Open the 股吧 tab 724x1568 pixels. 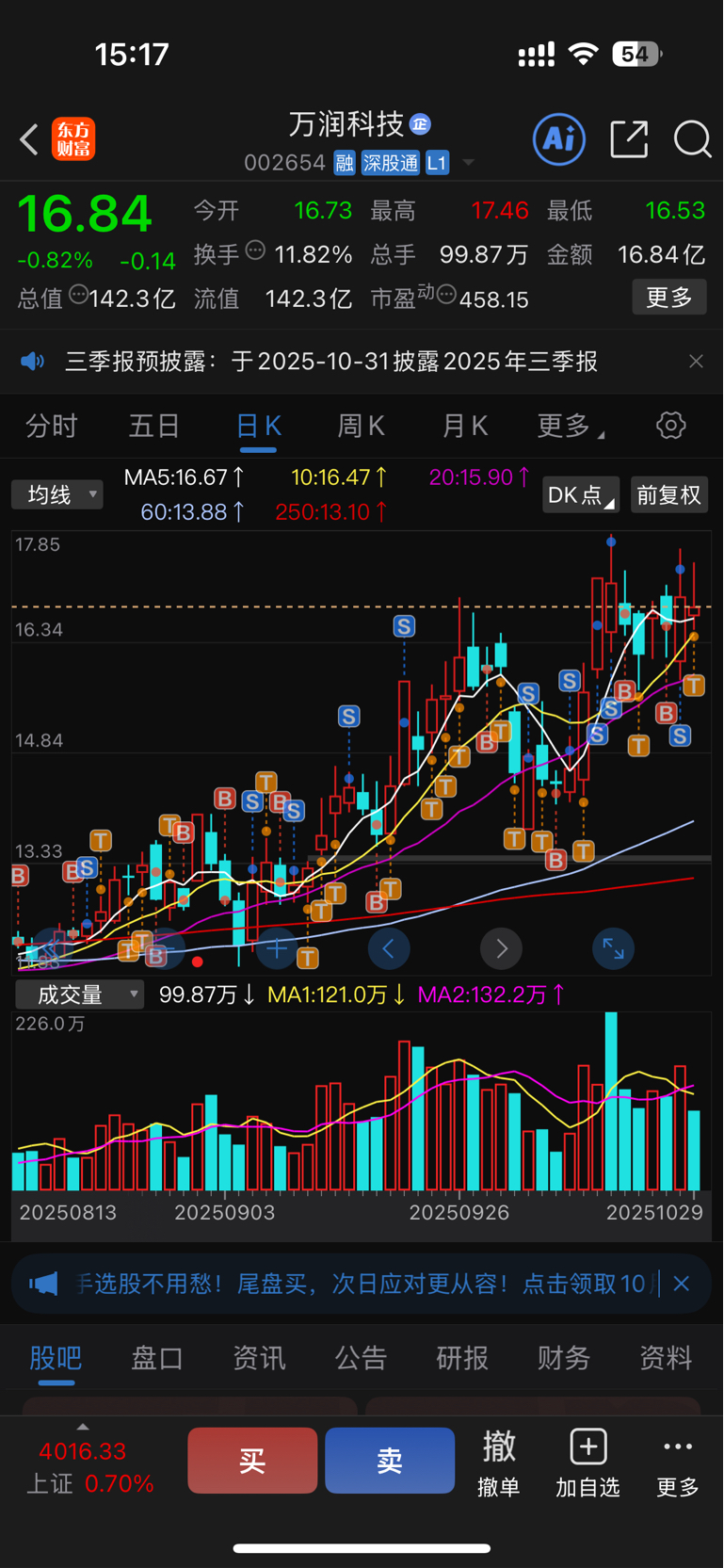(56, 1357)
